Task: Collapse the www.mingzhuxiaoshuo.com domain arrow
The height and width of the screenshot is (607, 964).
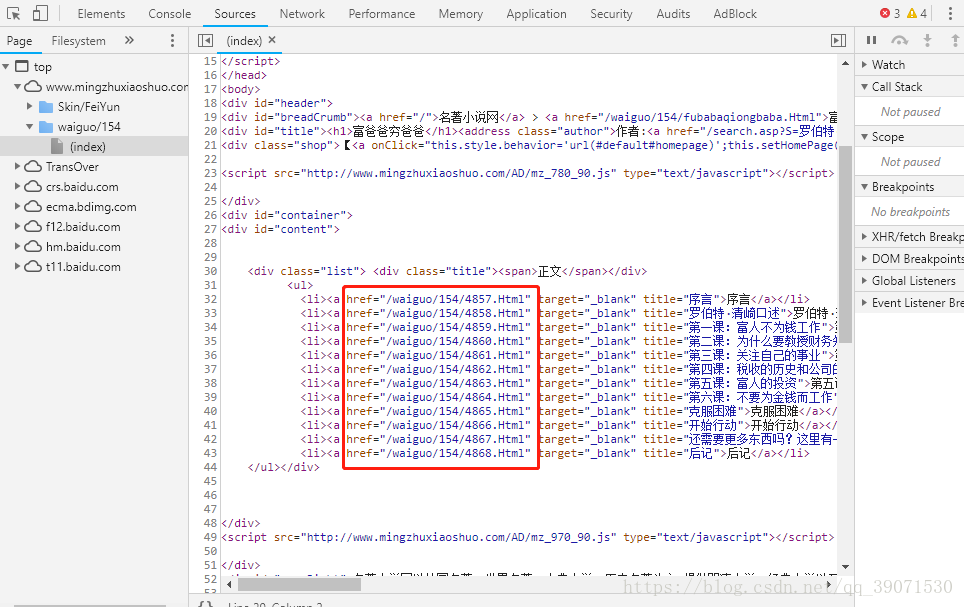Action: click(x=18, y=87)
